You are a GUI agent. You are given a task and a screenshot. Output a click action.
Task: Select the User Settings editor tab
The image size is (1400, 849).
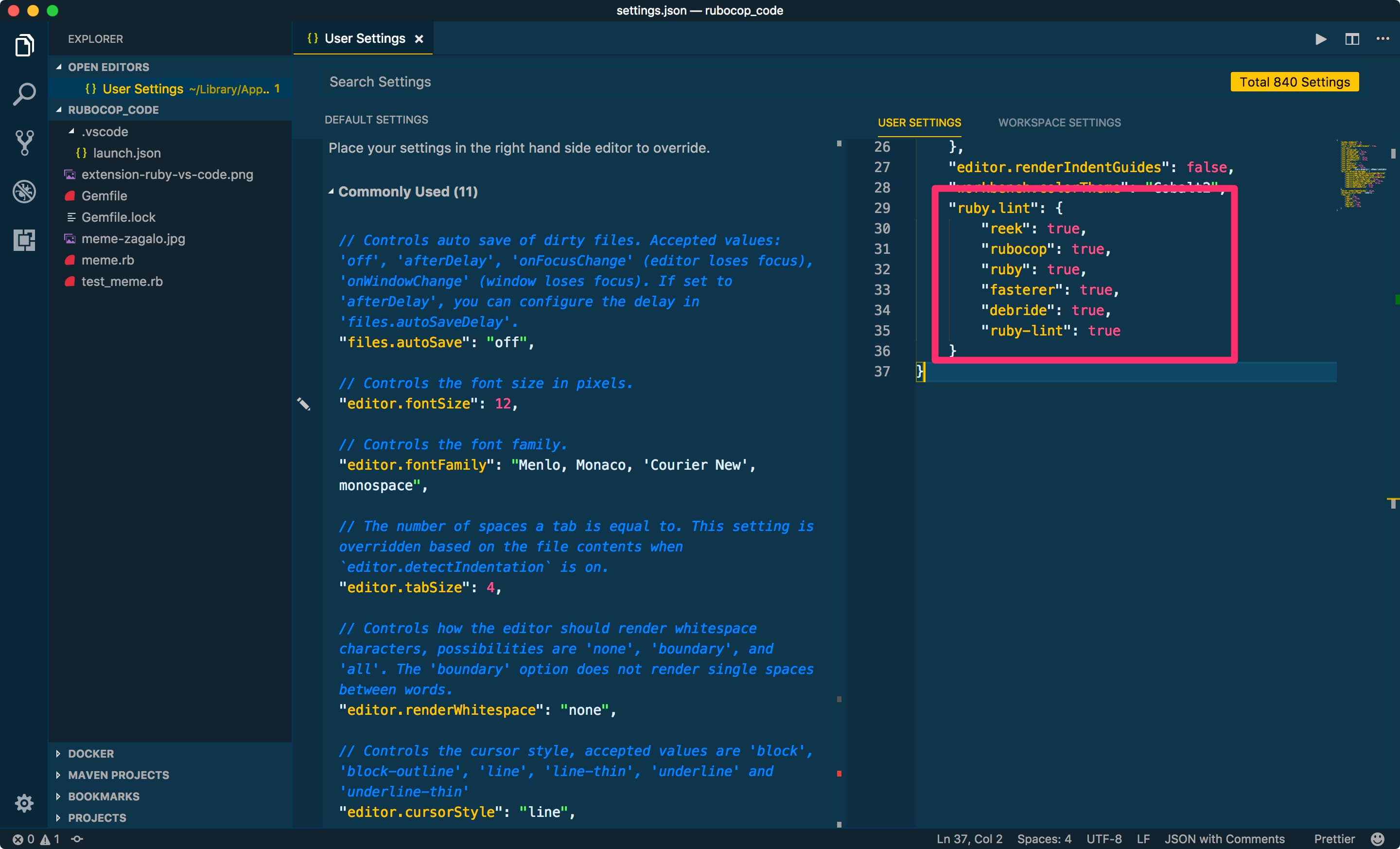(363, 38)
